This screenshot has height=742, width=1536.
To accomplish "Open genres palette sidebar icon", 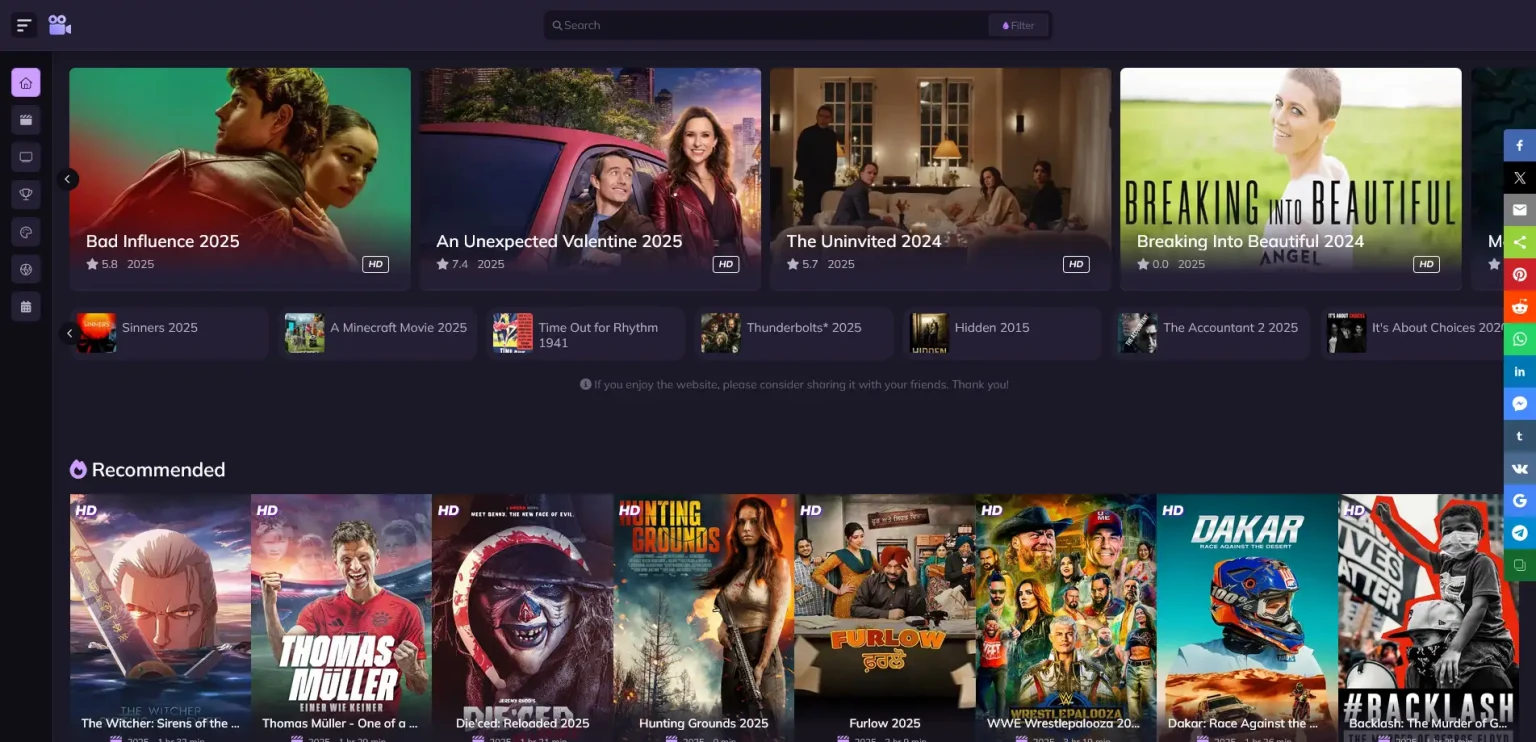I will click(26, 232).
